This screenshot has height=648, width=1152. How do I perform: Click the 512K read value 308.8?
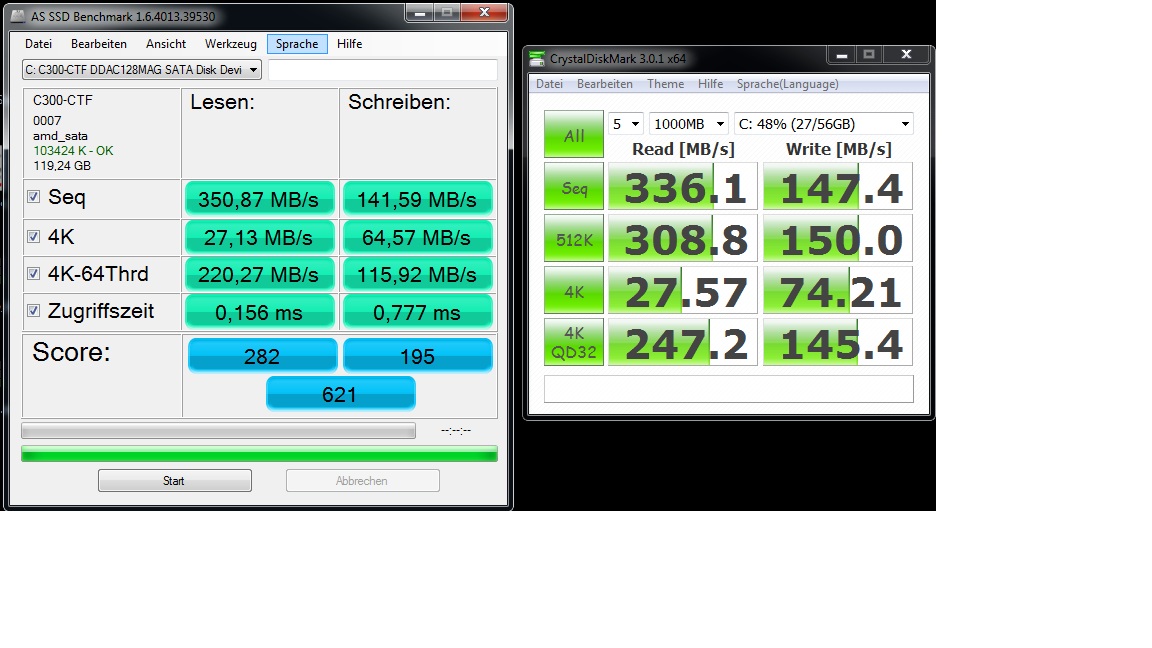(x=683, y=238)
